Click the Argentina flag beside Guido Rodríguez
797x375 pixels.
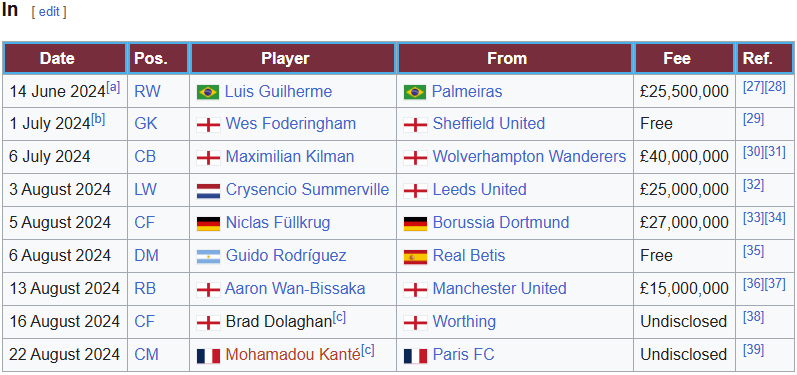(x=208, y=256)
